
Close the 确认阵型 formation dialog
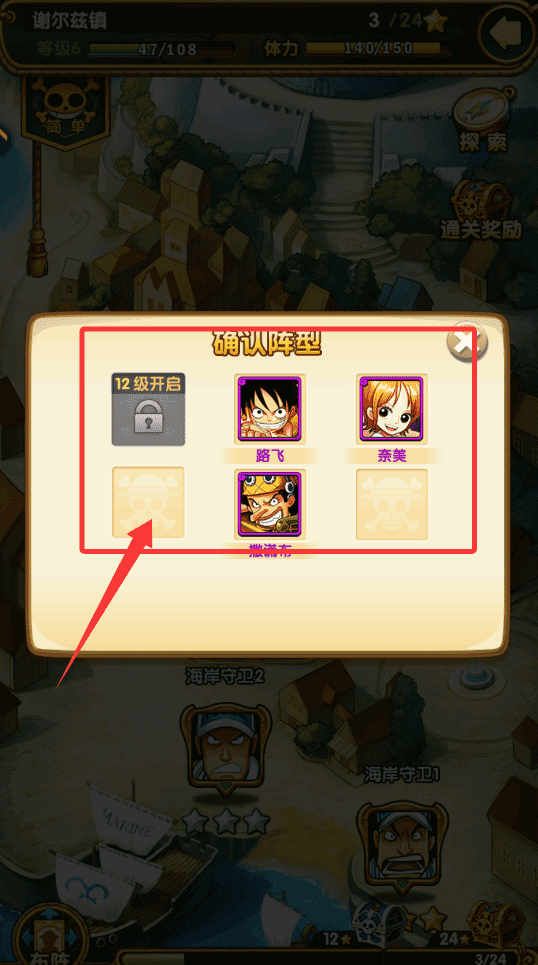coord(467,342)
